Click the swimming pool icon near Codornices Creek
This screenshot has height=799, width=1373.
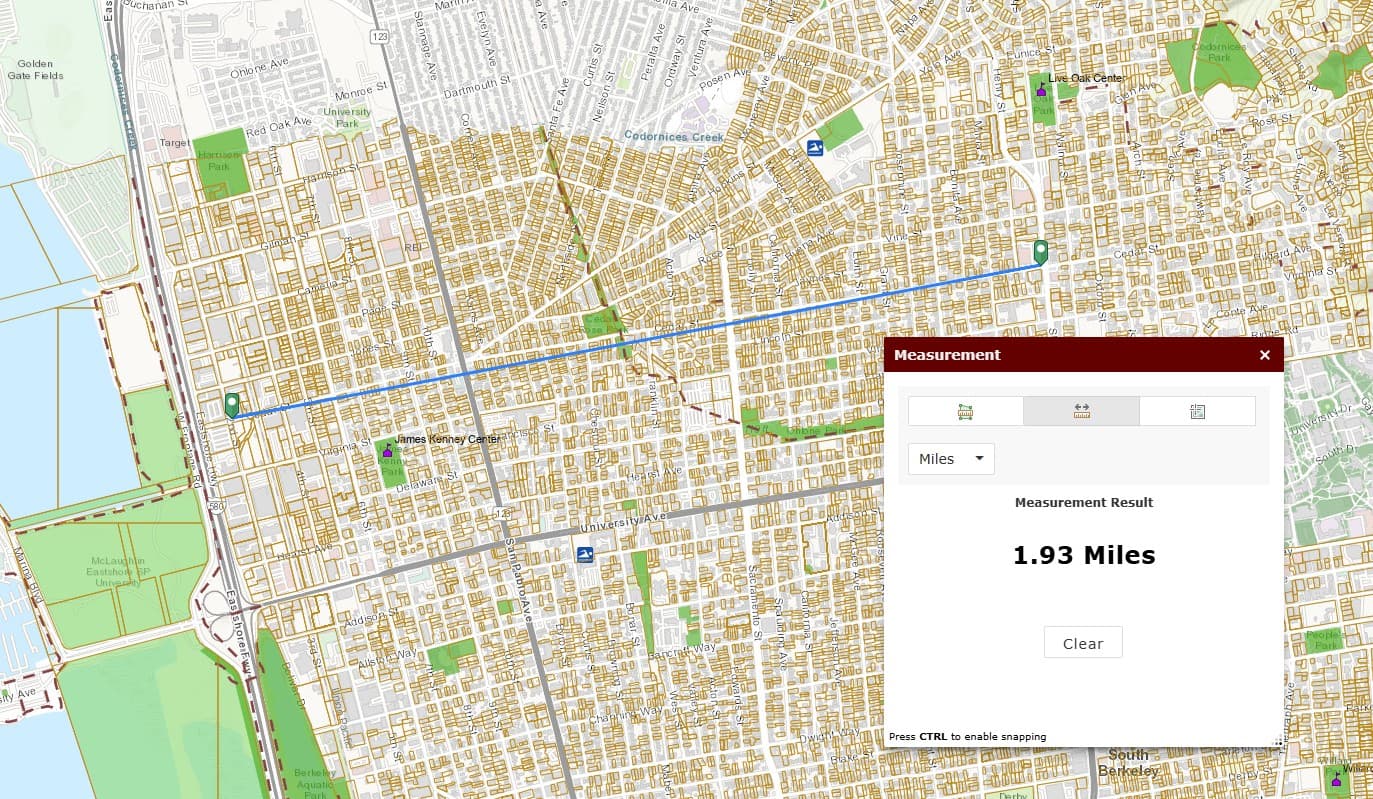(816, 149)
